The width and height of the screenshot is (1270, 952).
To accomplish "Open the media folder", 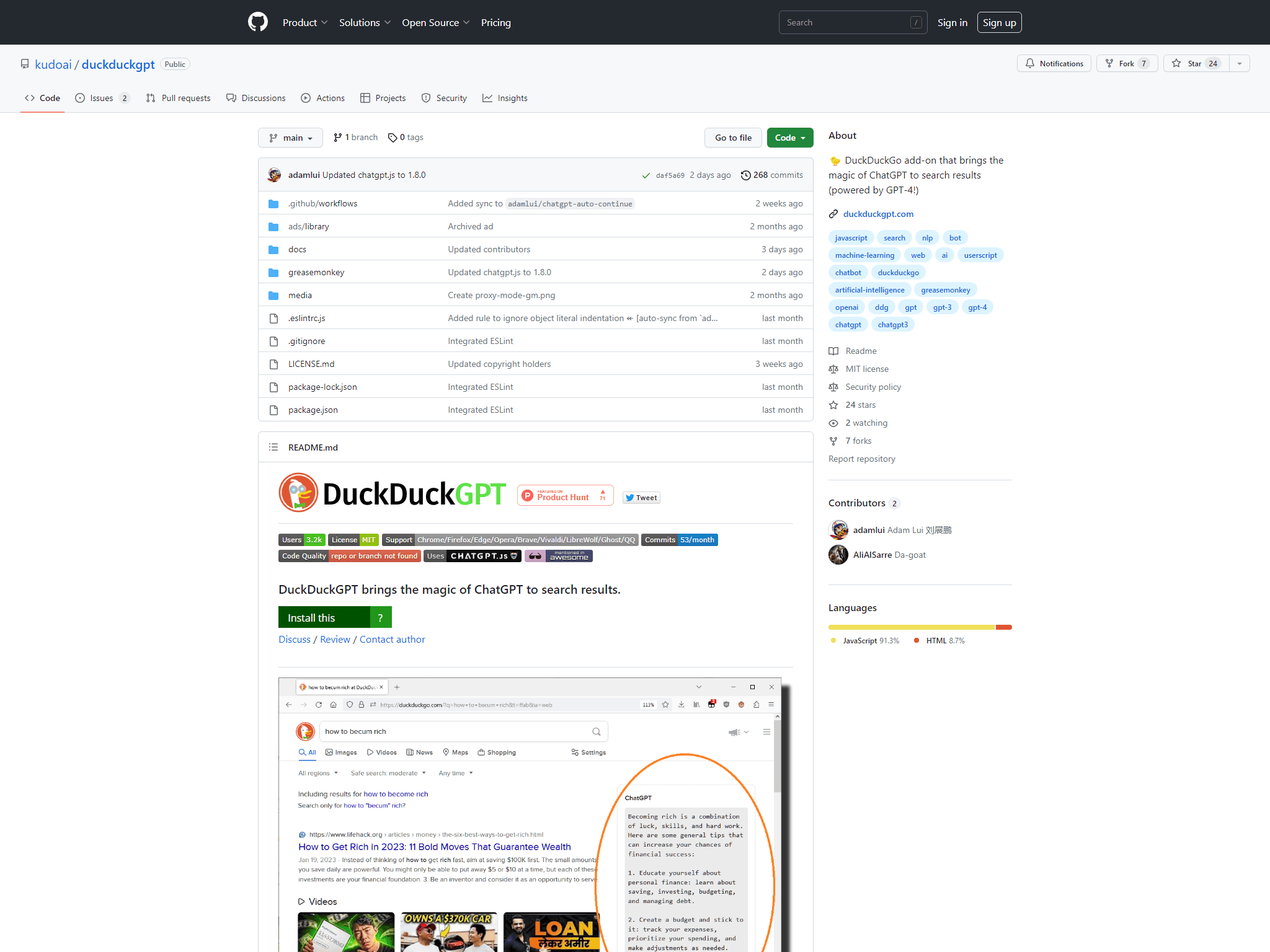I will pos(300,295).
